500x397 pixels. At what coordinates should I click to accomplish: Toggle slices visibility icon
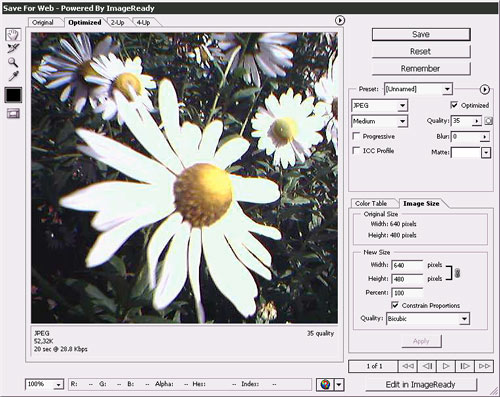point(13,114)
